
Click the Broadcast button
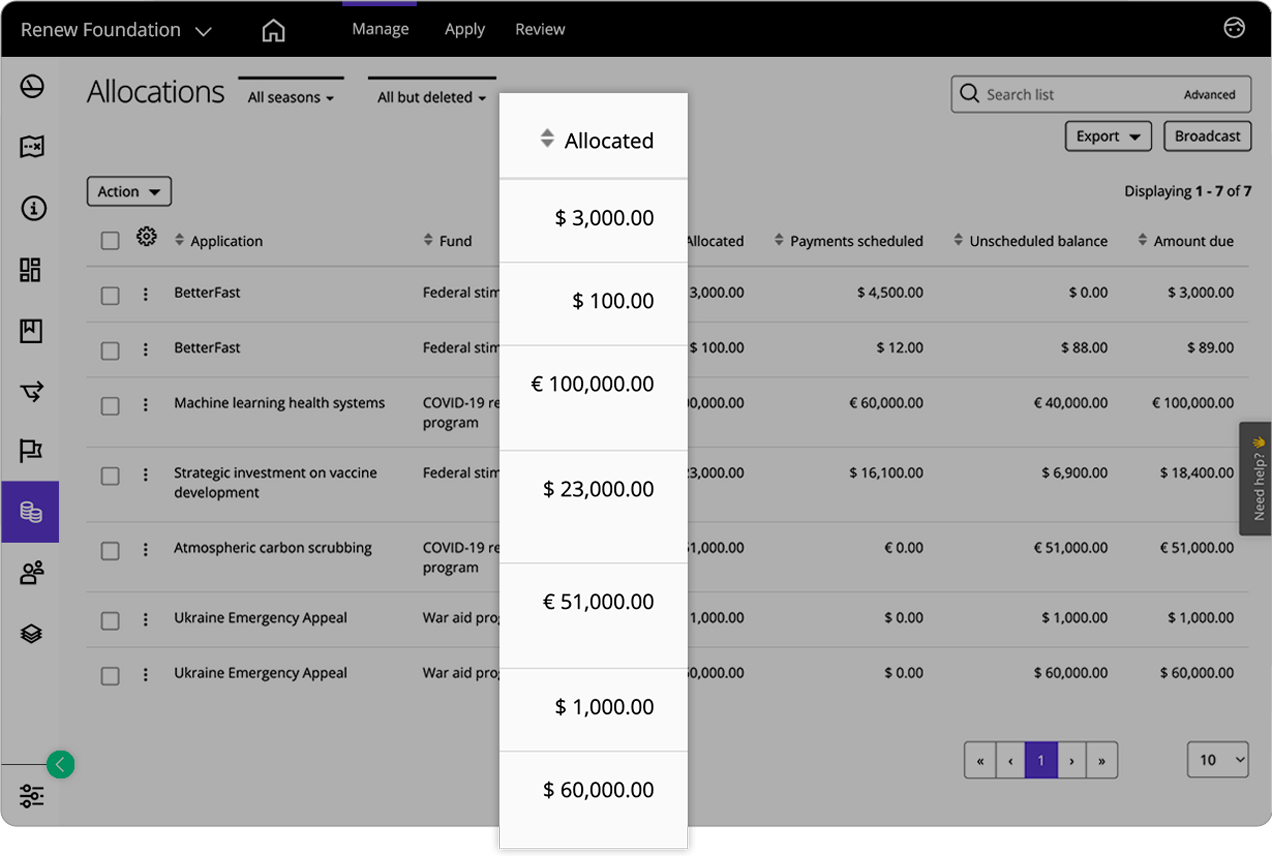coord(1207,136)
